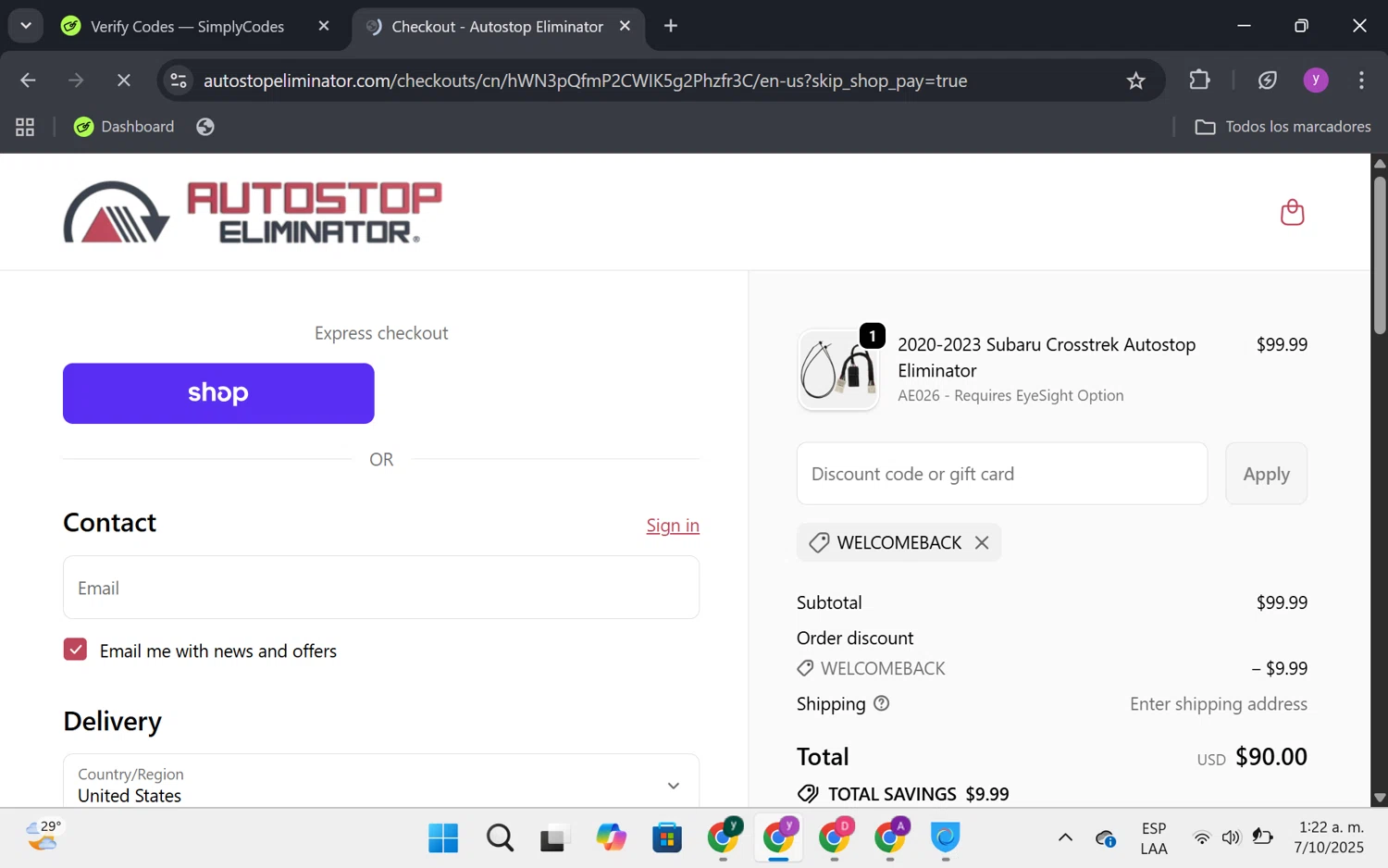
Task: Open the clock and date showing 1:22 a. m.
Action: click(1330, 837)
